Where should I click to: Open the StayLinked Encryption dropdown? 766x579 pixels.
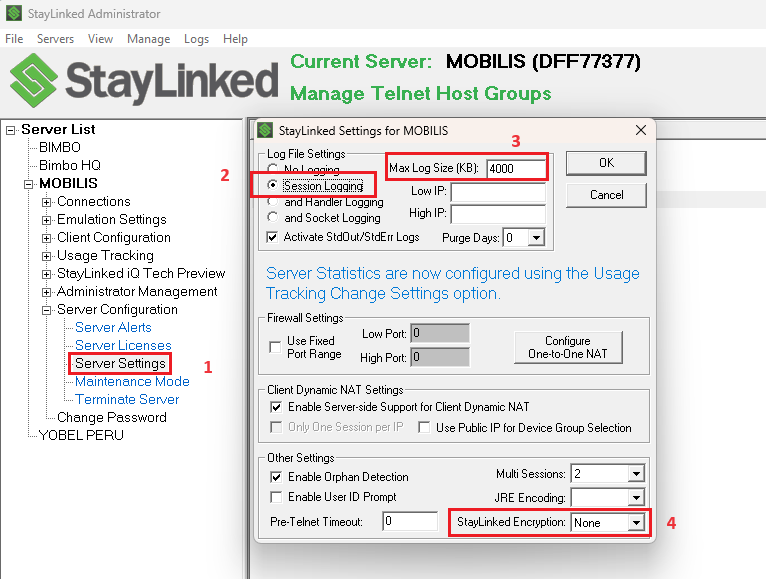pos(635,523)
